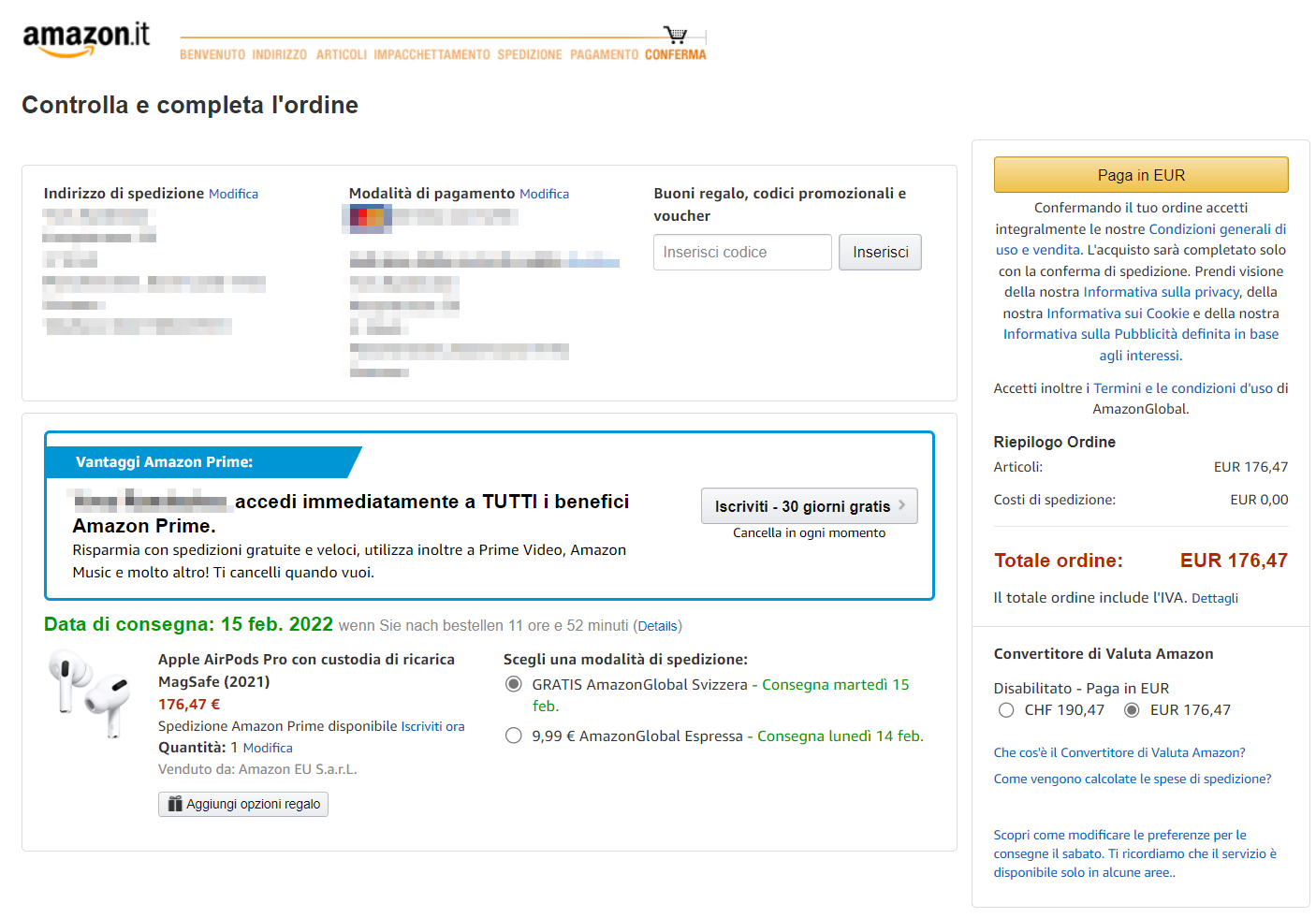This screenshot has width=1316, height=918.
Task: Go to PAGAMENTO step in checkout bar
Action: tap(604, 55)
